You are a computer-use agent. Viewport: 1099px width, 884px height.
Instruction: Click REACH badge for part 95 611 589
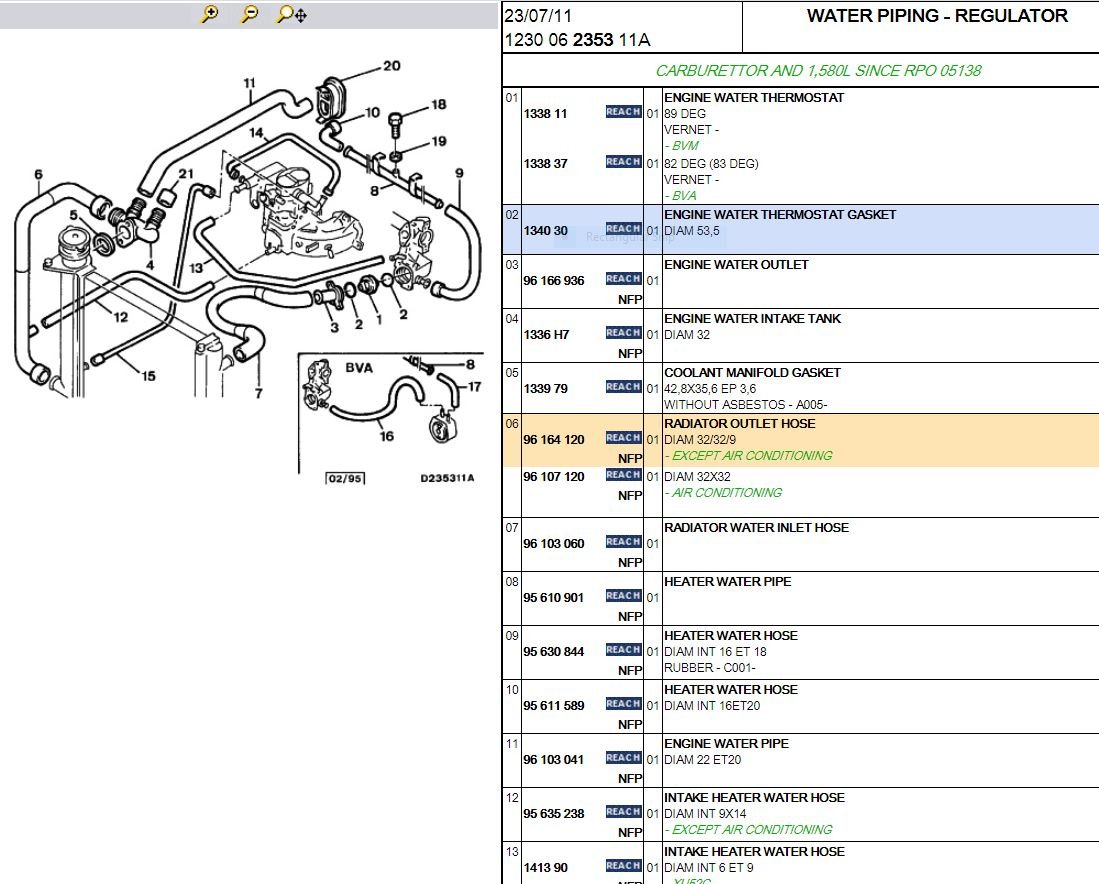(623, 703)
